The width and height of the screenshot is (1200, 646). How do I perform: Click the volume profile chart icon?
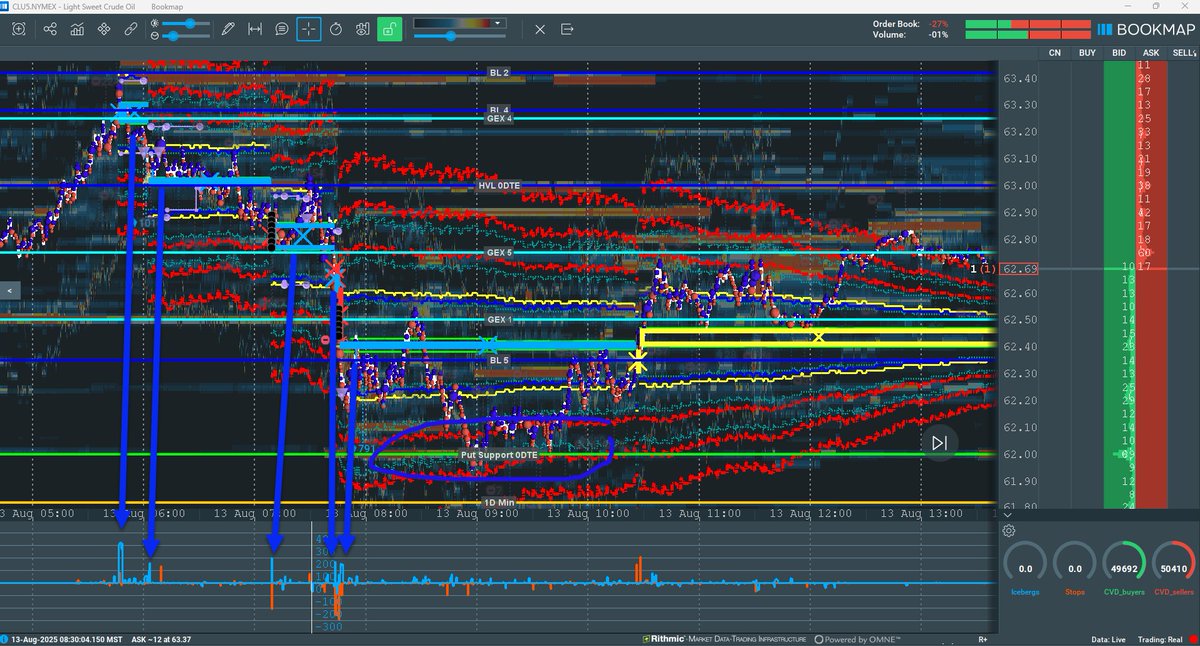75,29
